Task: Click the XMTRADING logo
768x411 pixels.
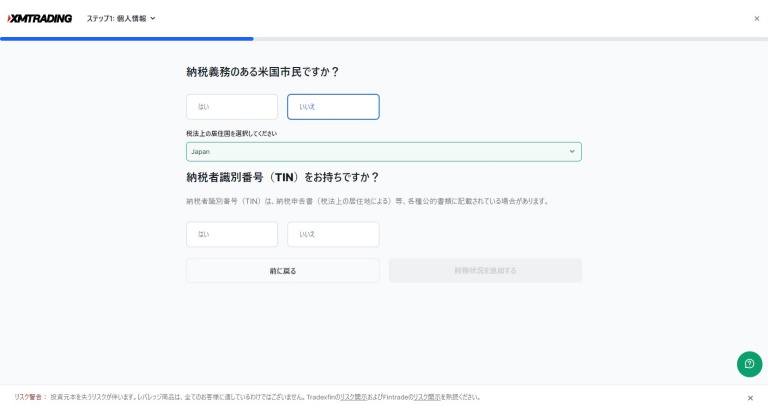Action: click(x=40, y=19)
